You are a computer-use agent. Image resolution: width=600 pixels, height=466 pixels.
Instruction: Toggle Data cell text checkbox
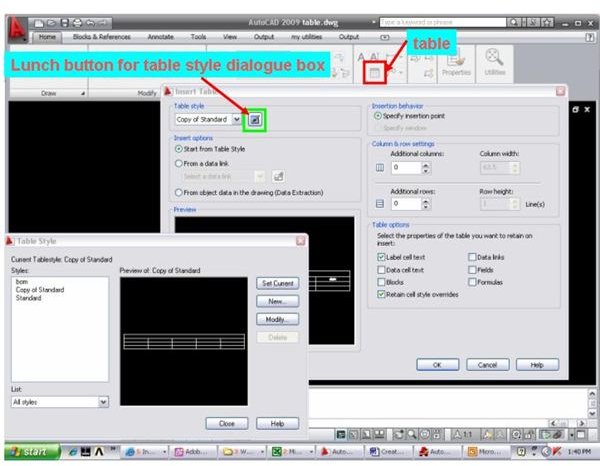click(x=381, y=270)
